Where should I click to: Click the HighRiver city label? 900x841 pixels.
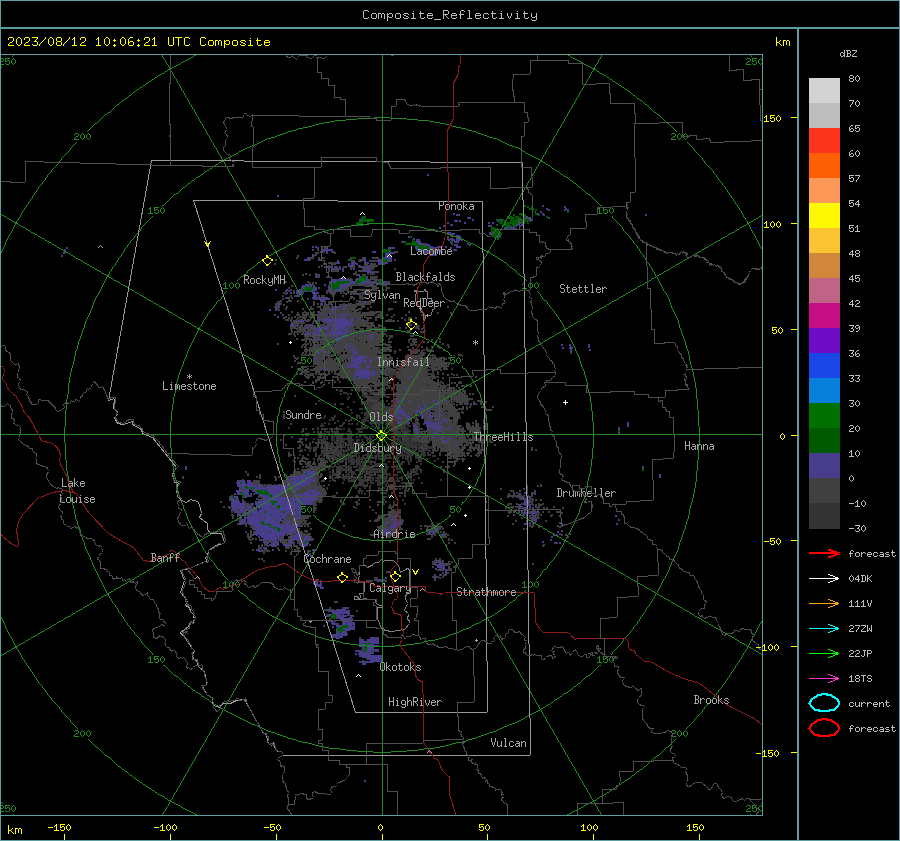[x=415, y=702]
